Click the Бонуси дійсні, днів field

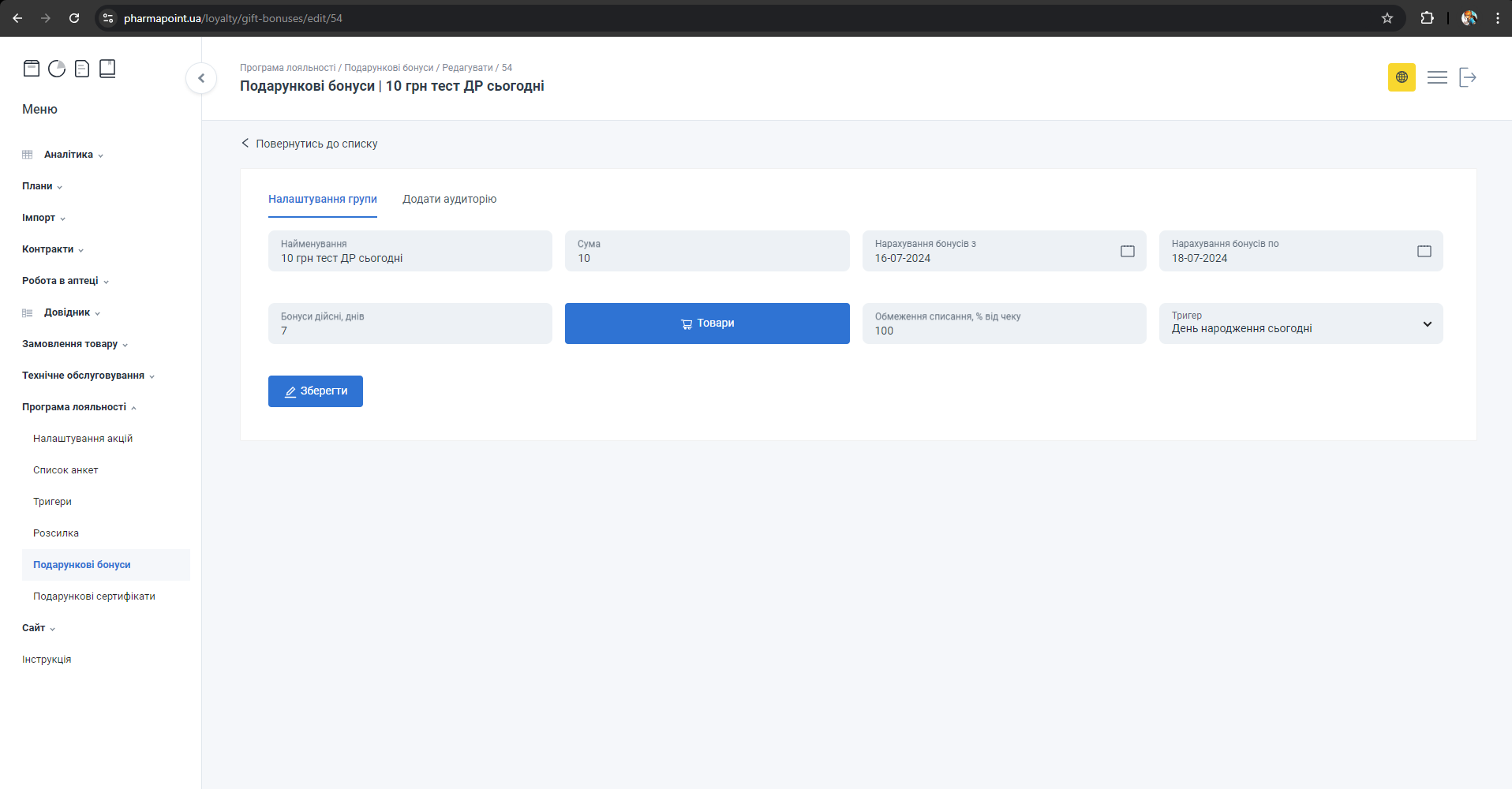[410, 323]
